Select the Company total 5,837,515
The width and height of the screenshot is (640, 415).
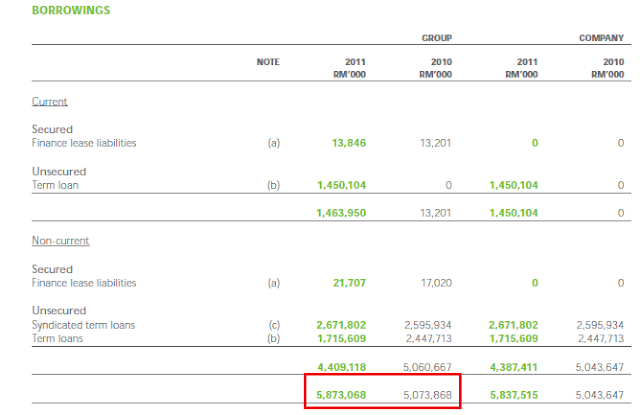pyautogui.click(x=514, y=395)
